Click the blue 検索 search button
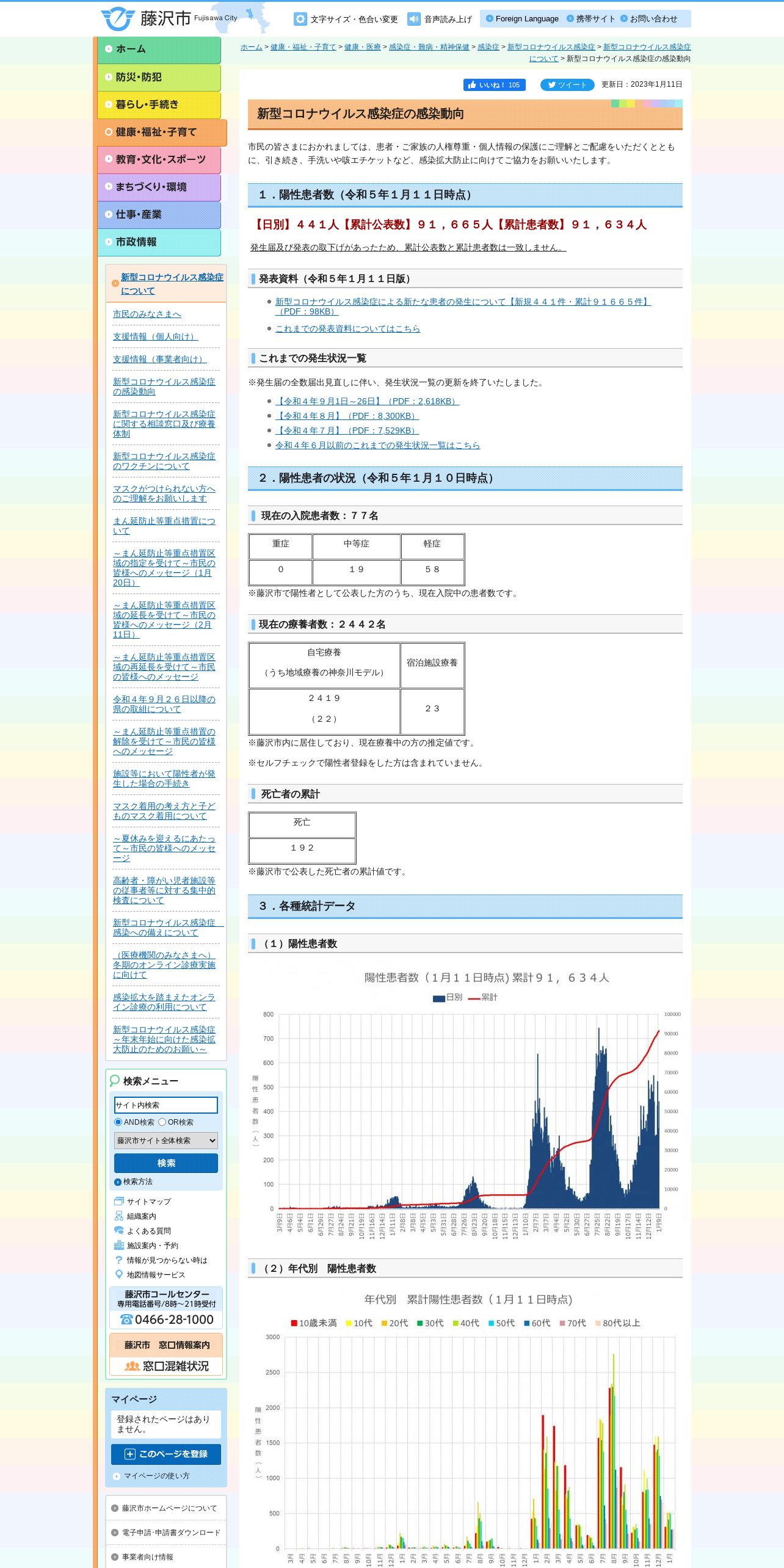The height and width of the screenshot is (1568, 784). [x=166, y=1163]
